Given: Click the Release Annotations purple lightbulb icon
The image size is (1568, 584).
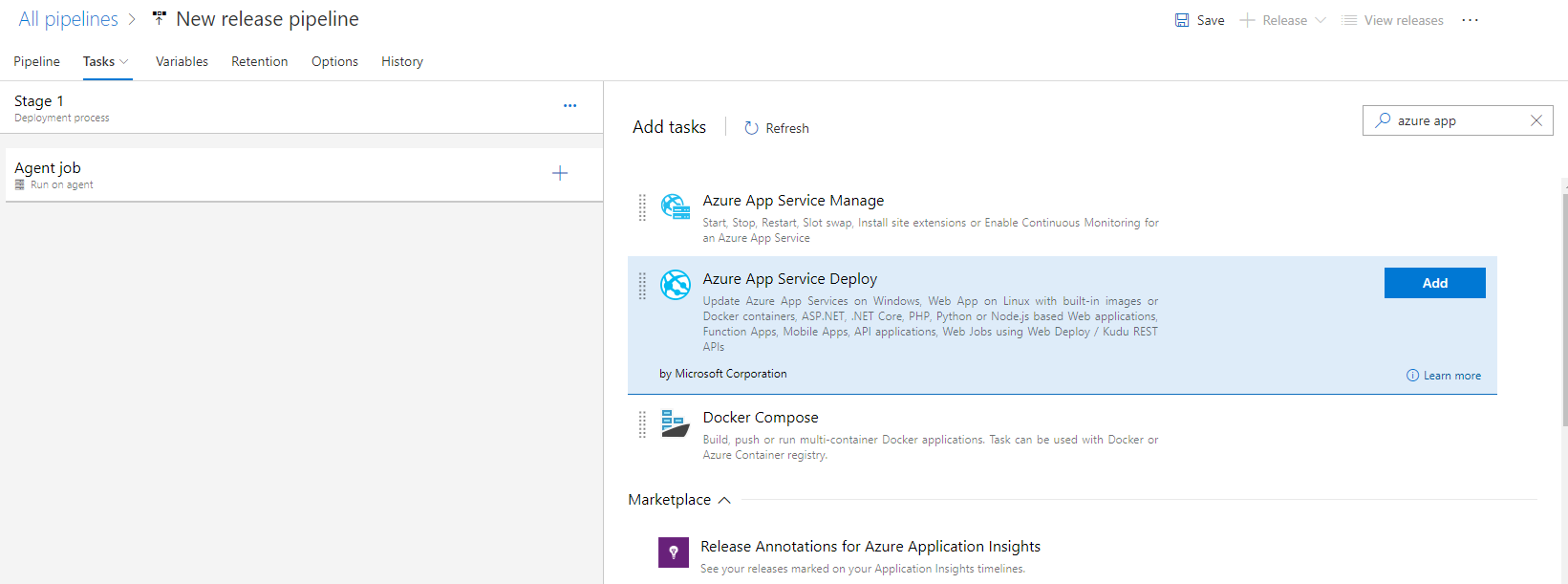Looking at the screenshot, I should [x=674, y=552].
